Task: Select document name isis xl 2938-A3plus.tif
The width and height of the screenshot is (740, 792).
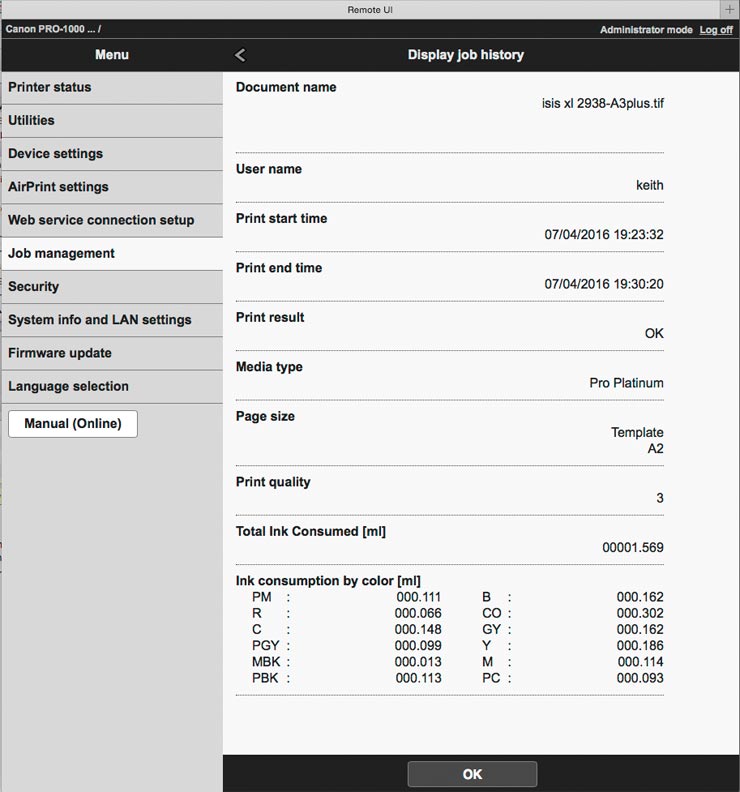Action: click(603, 104)
